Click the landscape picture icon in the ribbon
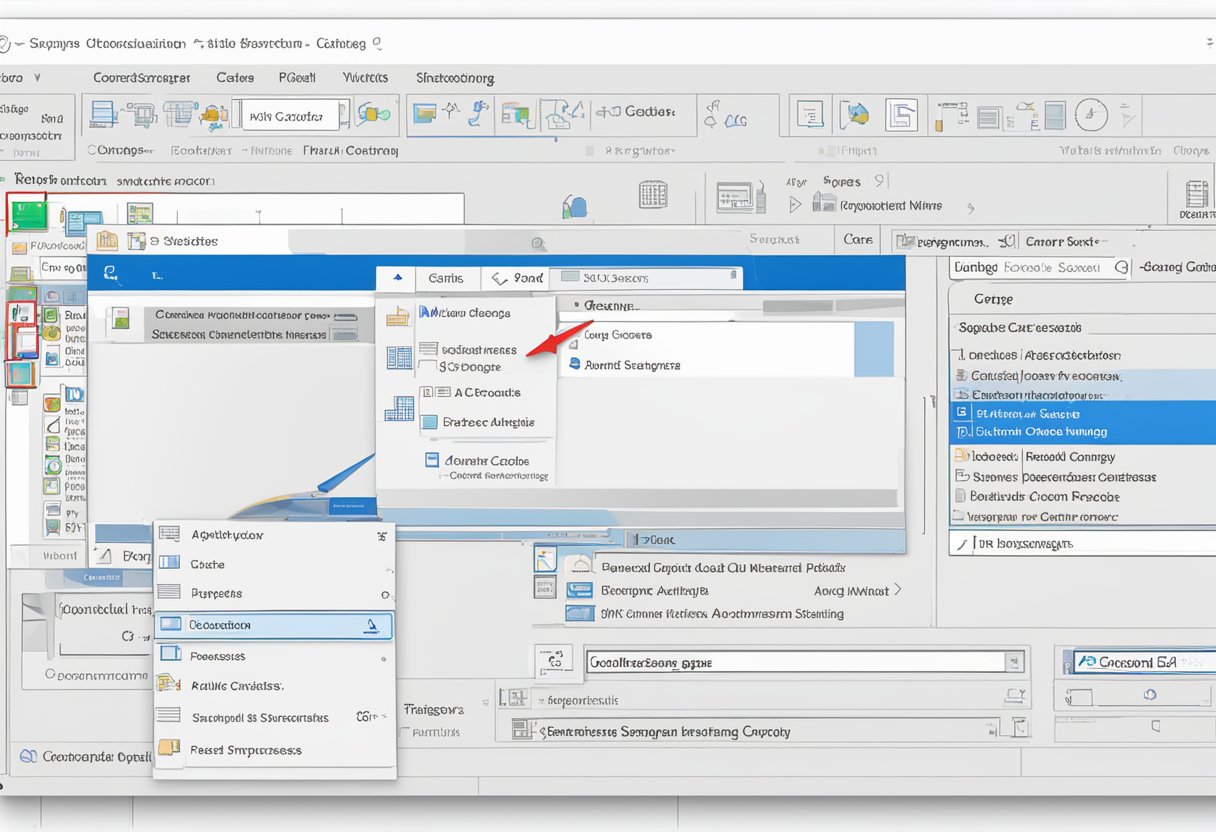This screenshot has height=832, width=1216. [x=424, y=113]
